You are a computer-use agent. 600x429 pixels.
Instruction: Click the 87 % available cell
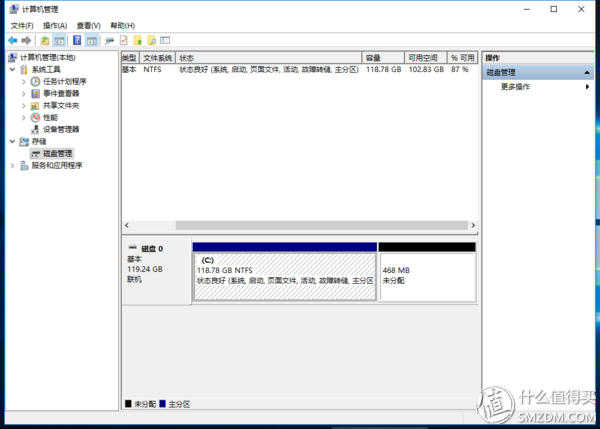click(x=460, y=70)
